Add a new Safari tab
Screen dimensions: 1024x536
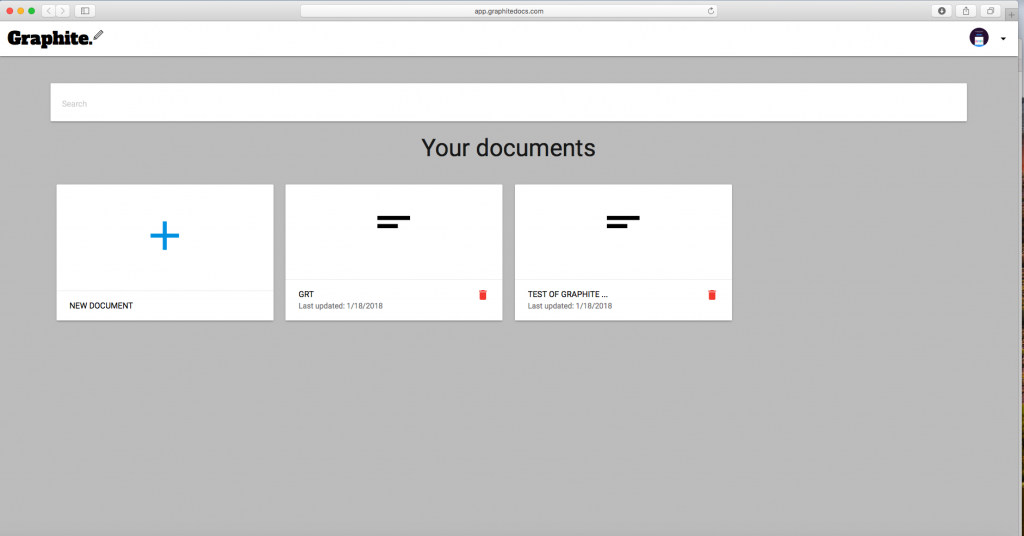pyautogui.click(x=1011, y=14)
